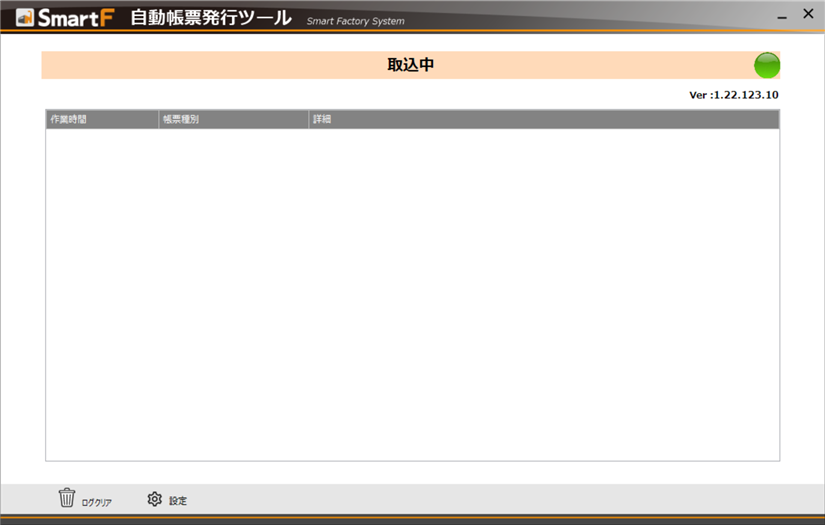
Task: Click the empty gray bottom toolbar area
Action: pos(500,499)
